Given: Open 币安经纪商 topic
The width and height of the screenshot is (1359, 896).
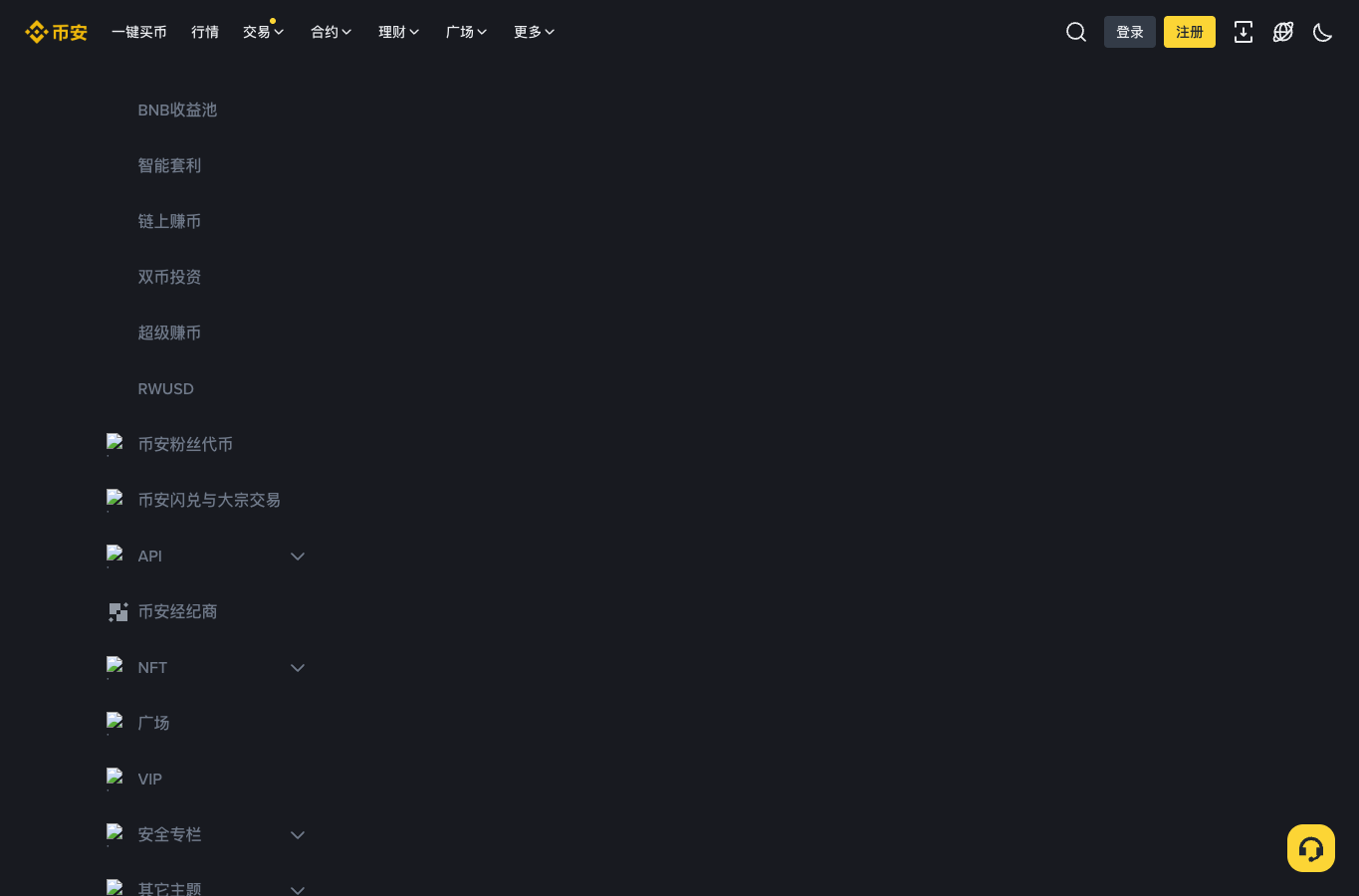Looking at the screenshot, I should coord(177,611).
